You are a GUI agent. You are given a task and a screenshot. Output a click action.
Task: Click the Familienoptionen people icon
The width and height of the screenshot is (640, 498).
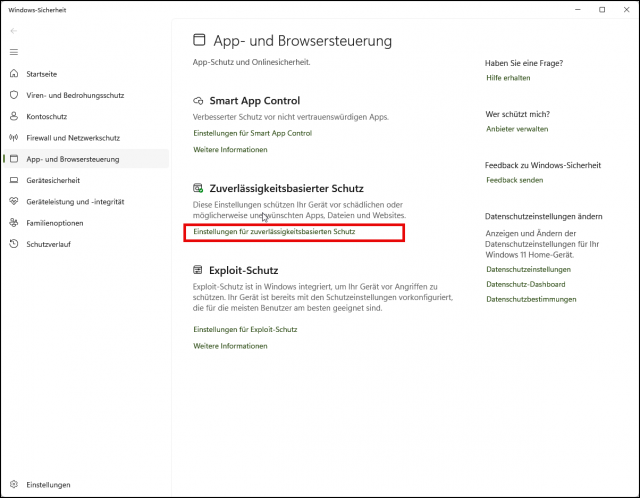coord(14,222)
